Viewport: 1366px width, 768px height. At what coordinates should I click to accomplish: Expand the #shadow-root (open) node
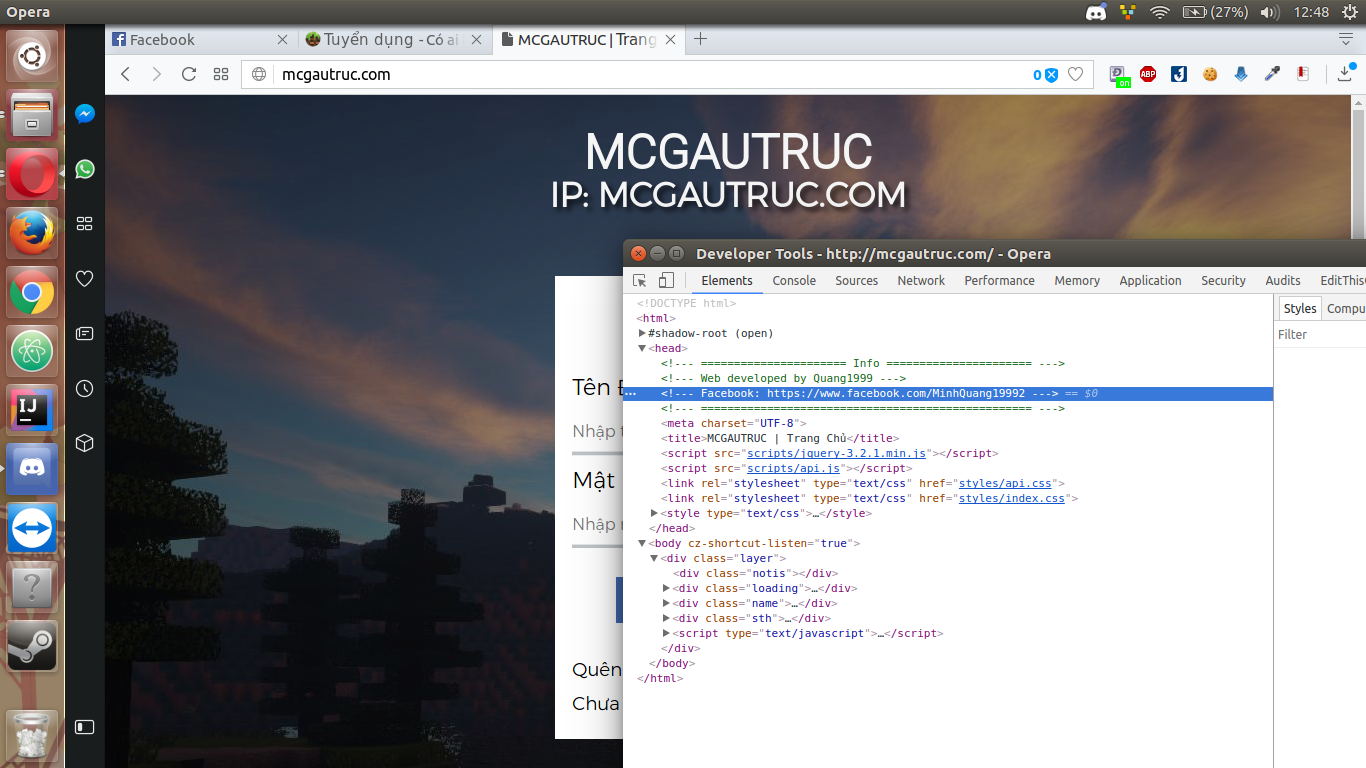(x=642, y=333)
